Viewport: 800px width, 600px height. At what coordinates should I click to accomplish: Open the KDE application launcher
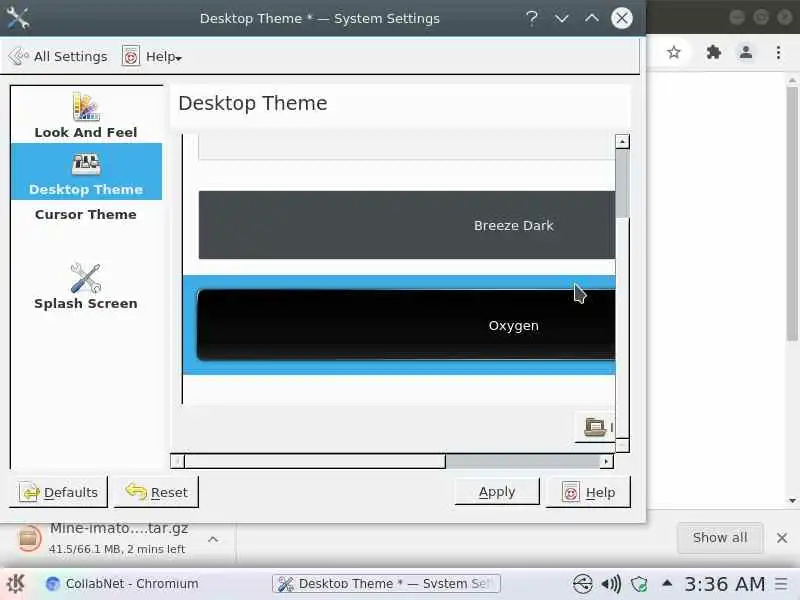[15, 583]
